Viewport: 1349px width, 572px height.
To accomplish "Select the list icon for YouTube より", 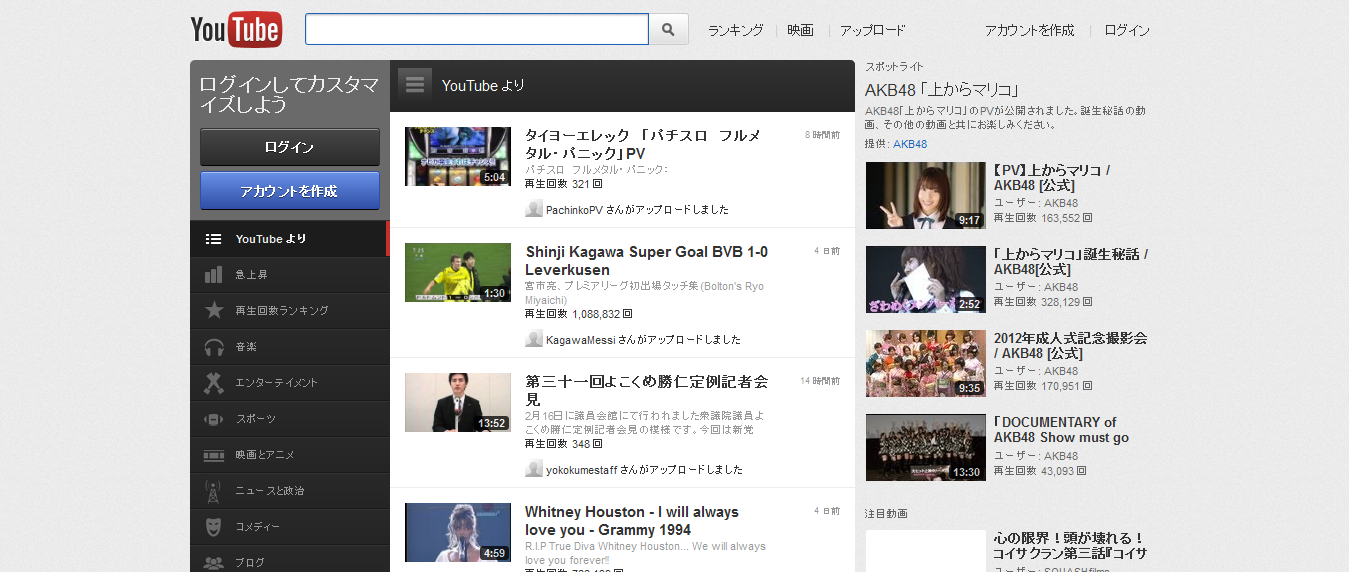I will click(213, 239).
